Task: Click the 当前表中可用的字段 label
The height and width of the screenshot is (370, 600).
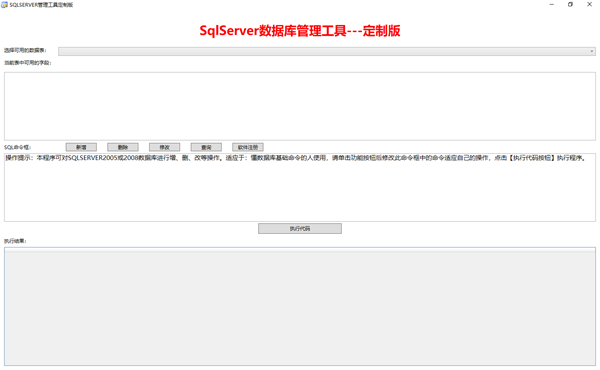Action: tap(28, 63)
